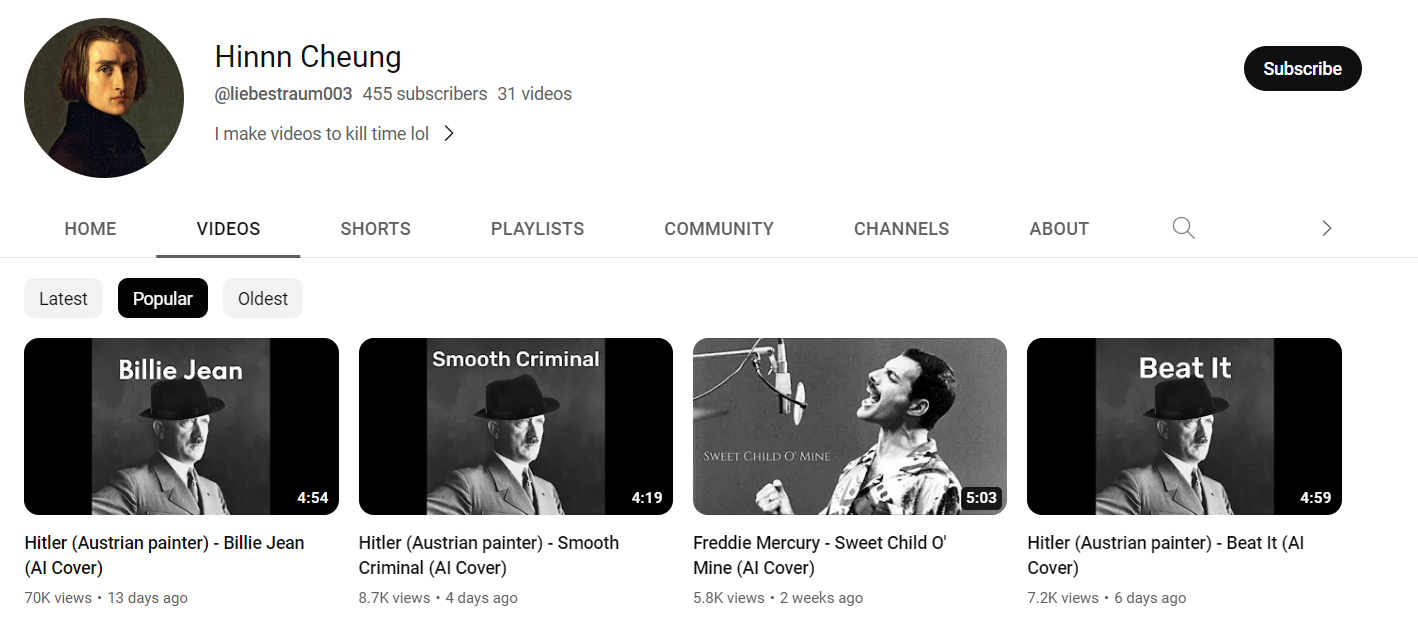
Task: View the Channels tab
Action: coord(901,229)
